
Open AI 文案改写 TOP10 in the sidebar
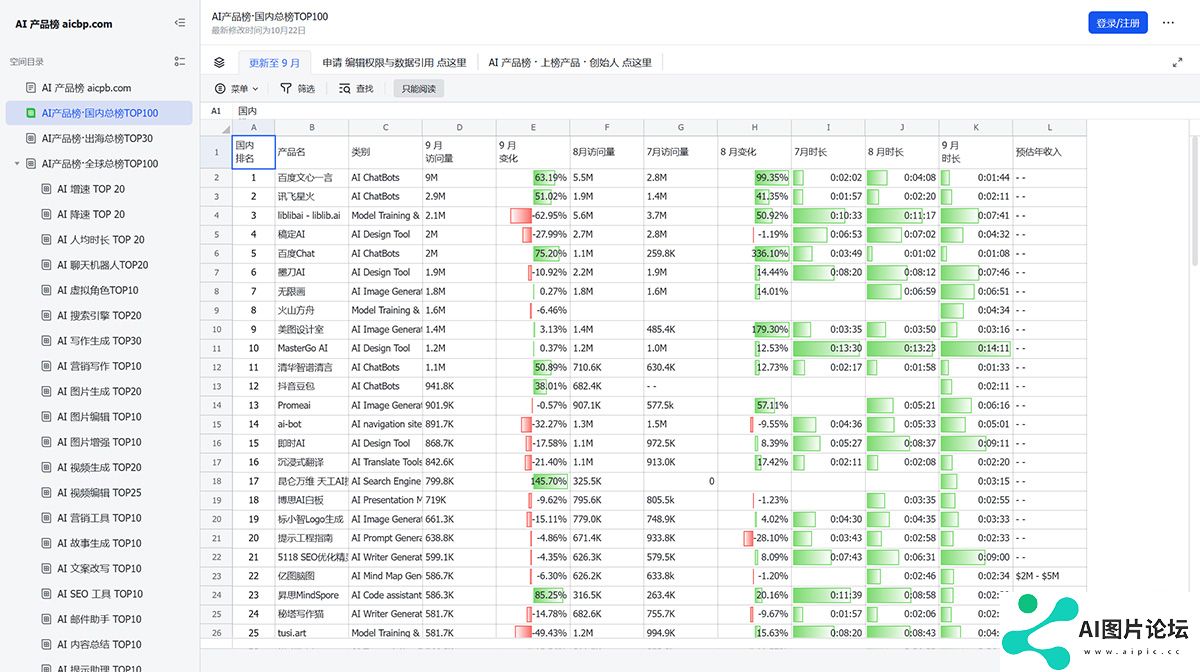point(99,569)
